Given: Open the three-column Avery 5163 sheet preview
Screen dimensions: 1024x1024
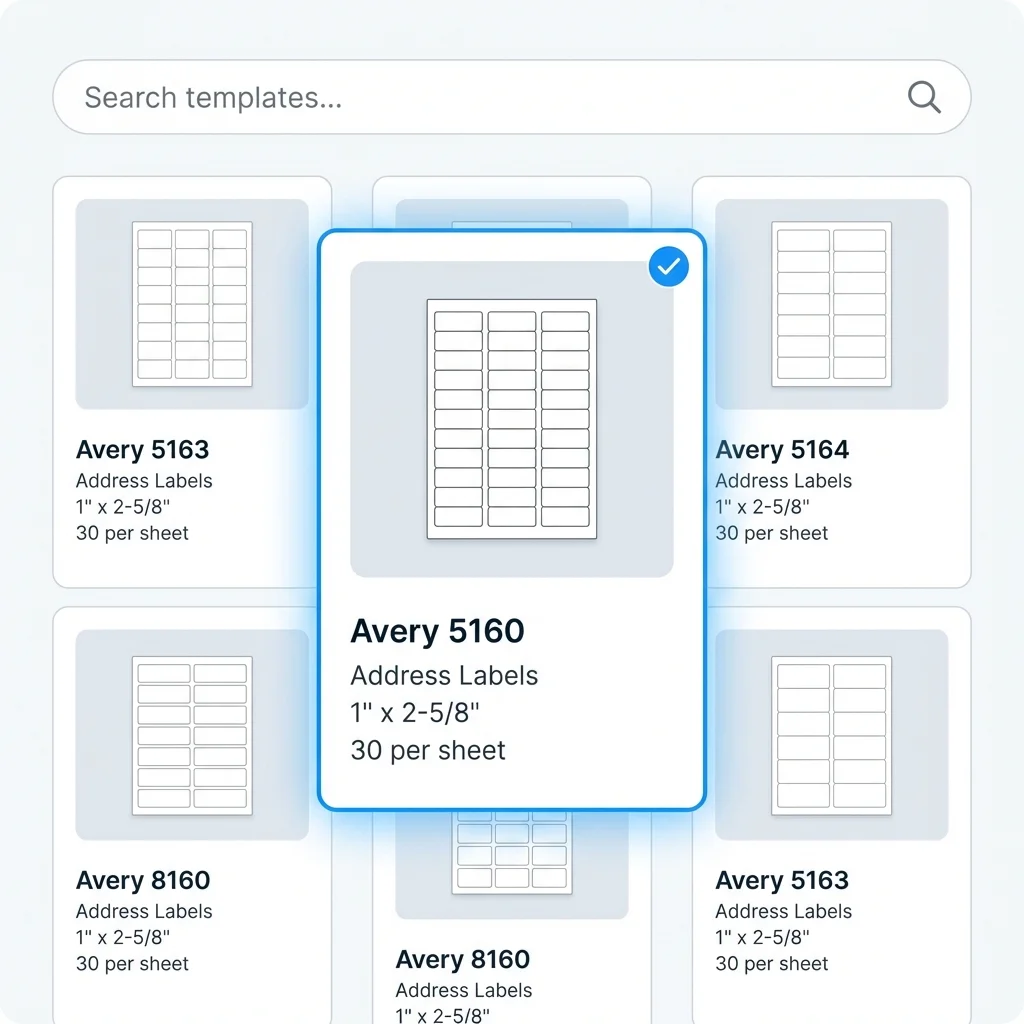Looking at the screenshot, I should (192, 304).
